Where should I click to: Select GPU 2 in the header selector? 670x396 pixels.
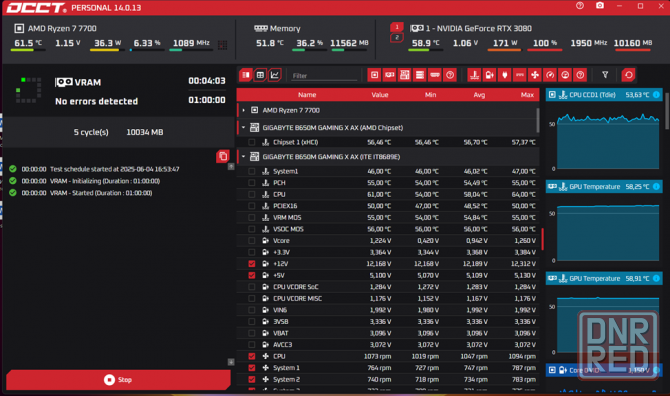click(x=397, y=38)
